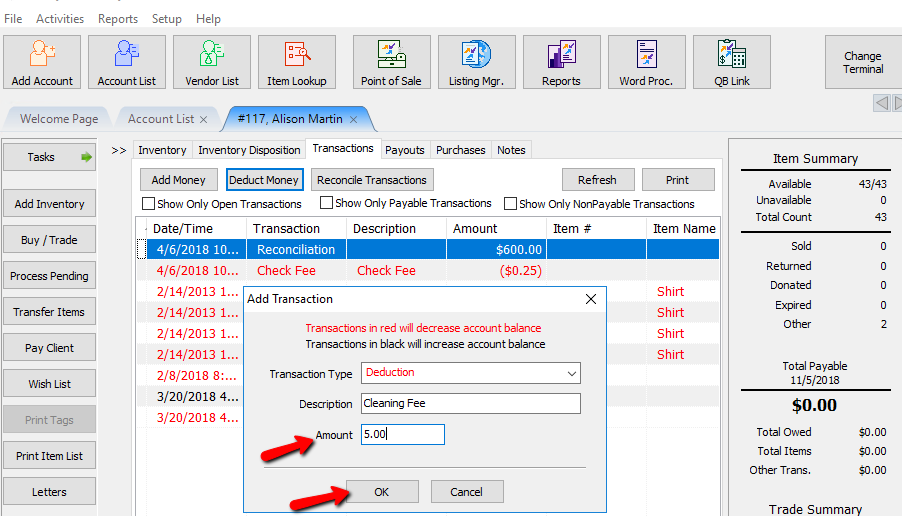This screenshot has height=516, width=902.
Task: Sort by the Transaction column header
Action: [296, 229]
